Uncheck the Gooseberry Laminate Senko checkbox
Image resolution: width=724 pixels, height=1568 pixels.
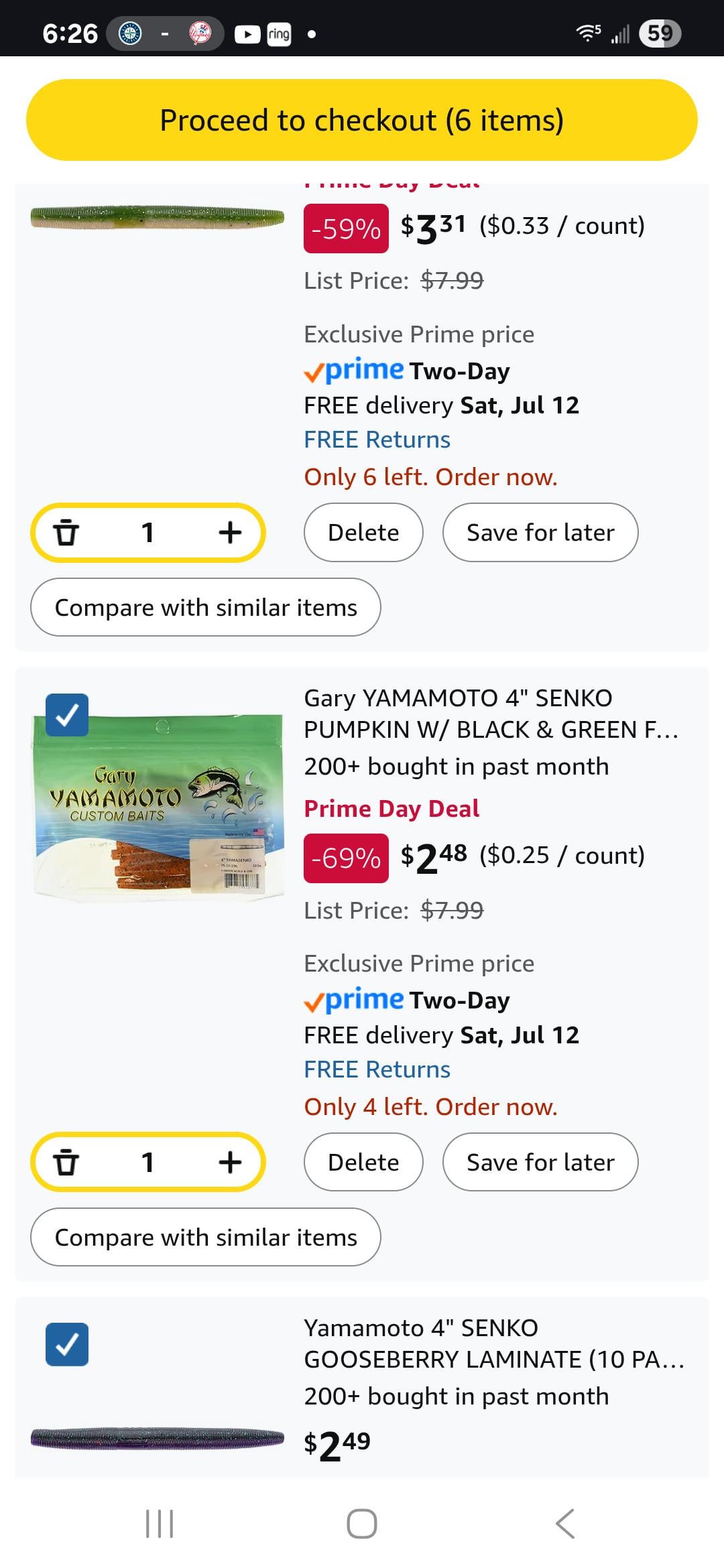tap(67, 1344)
